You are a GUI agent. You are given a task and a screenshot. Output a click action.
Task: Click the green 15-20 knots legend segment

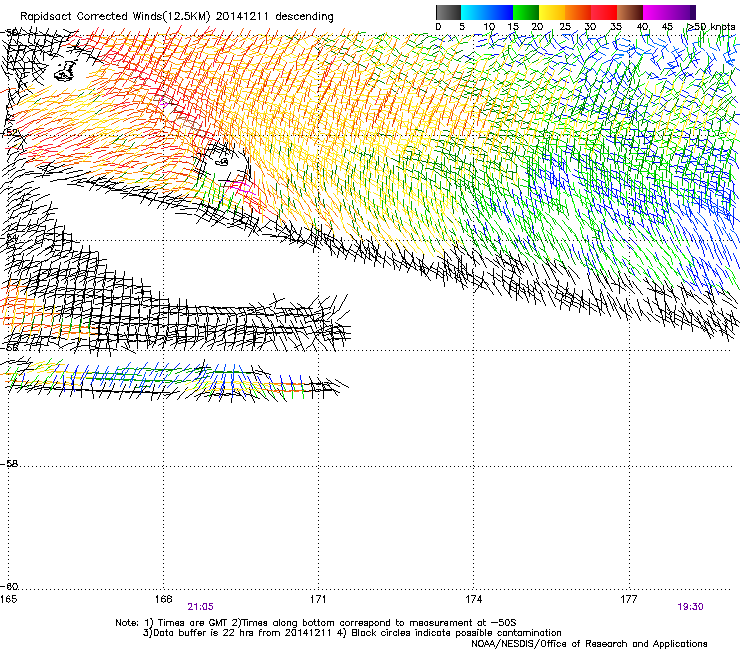[526, 12]
